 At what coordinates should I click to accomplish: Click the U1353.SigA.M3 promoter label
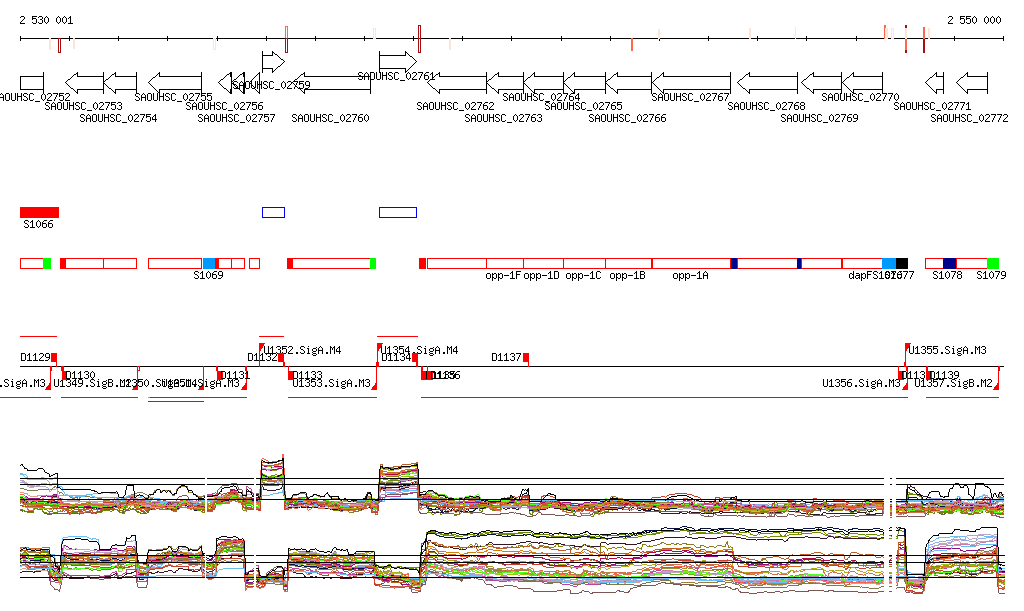[x=331, y=383]
